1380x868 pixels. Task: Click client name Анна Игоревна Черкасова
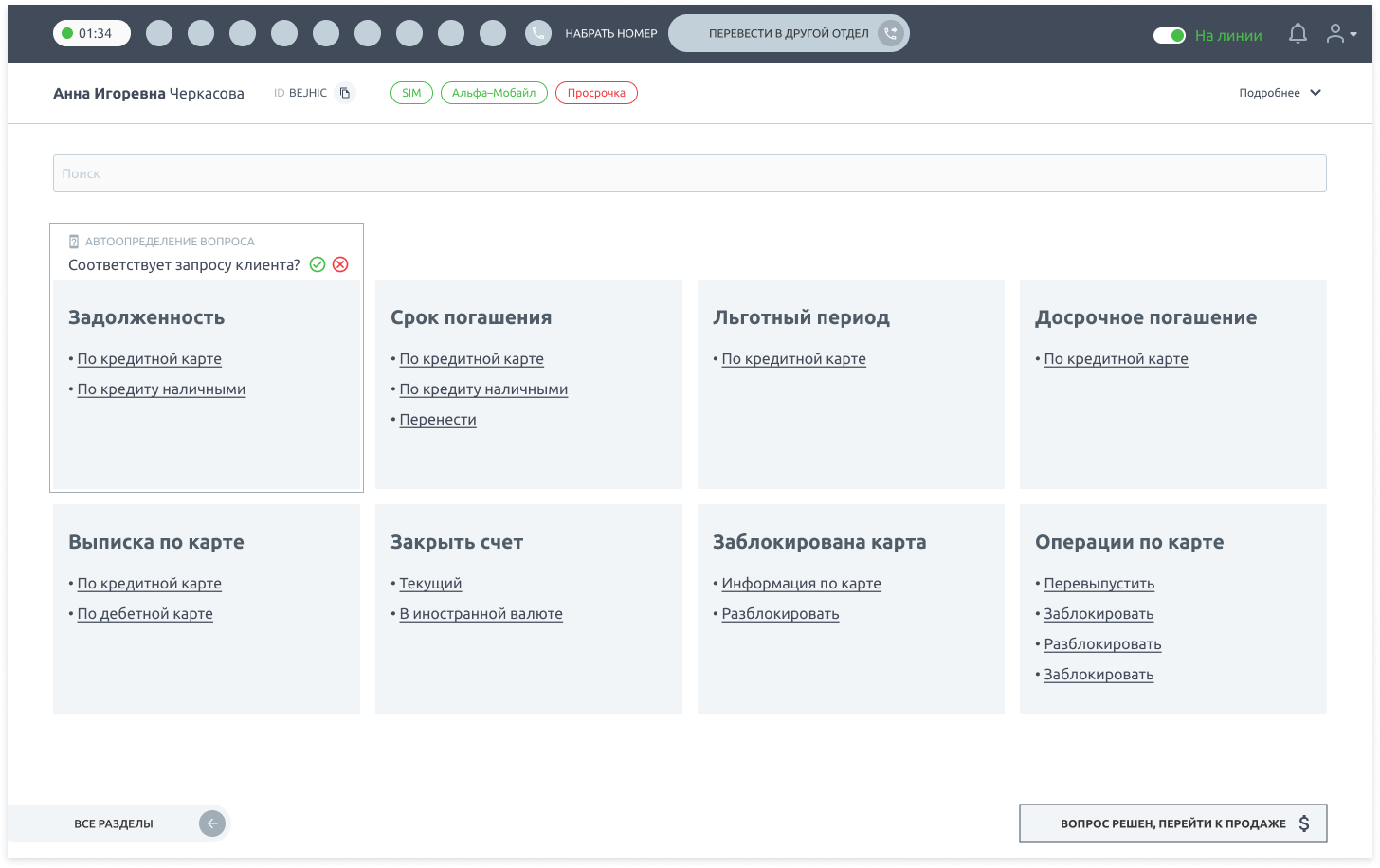[149, 93]
